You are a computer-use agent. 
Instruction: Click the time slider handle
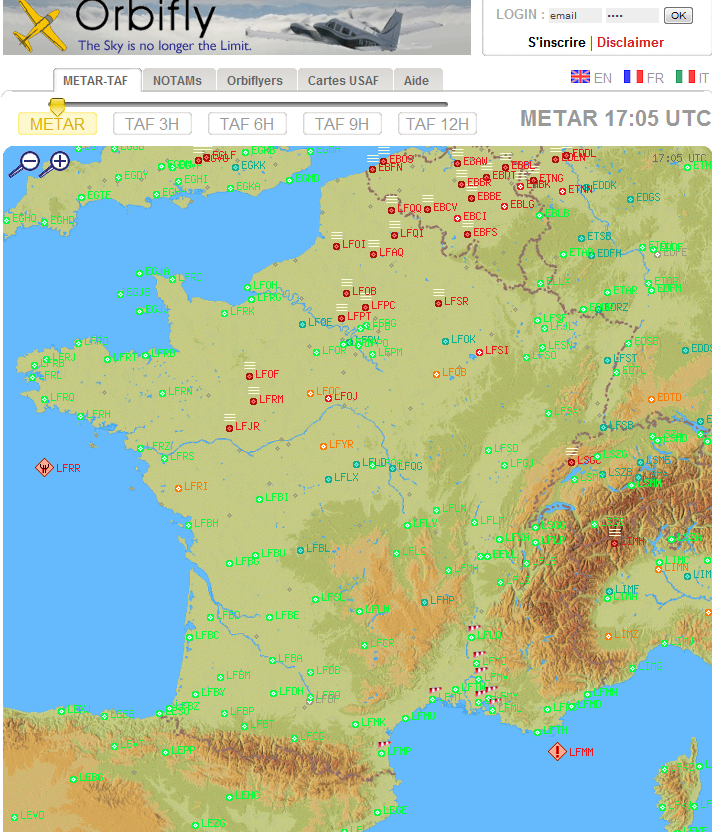tap(58, 105)
